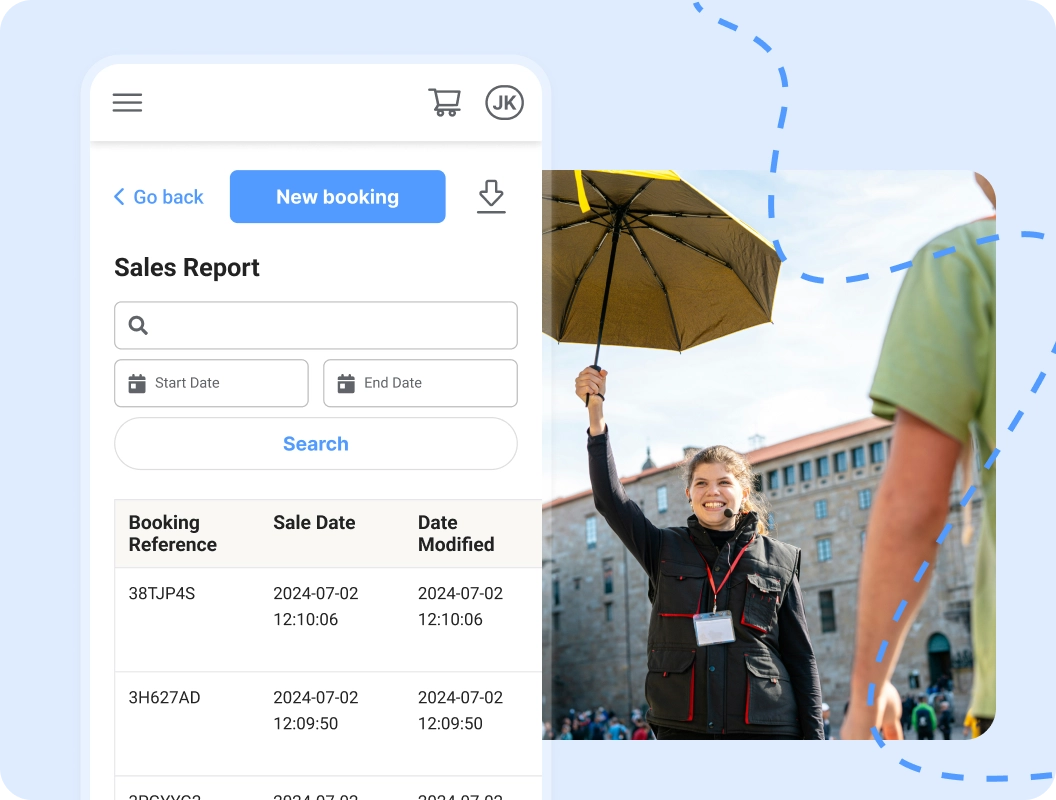Select date modified of booking 3H627AD
Viewport: 1056px width, 800px height.
coord(461,710)
